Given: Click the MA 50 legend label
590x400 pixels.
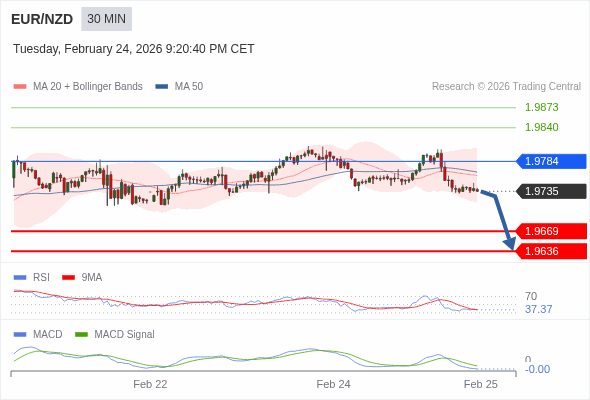Looking at the screenshot, I should (x=189, y=87).
